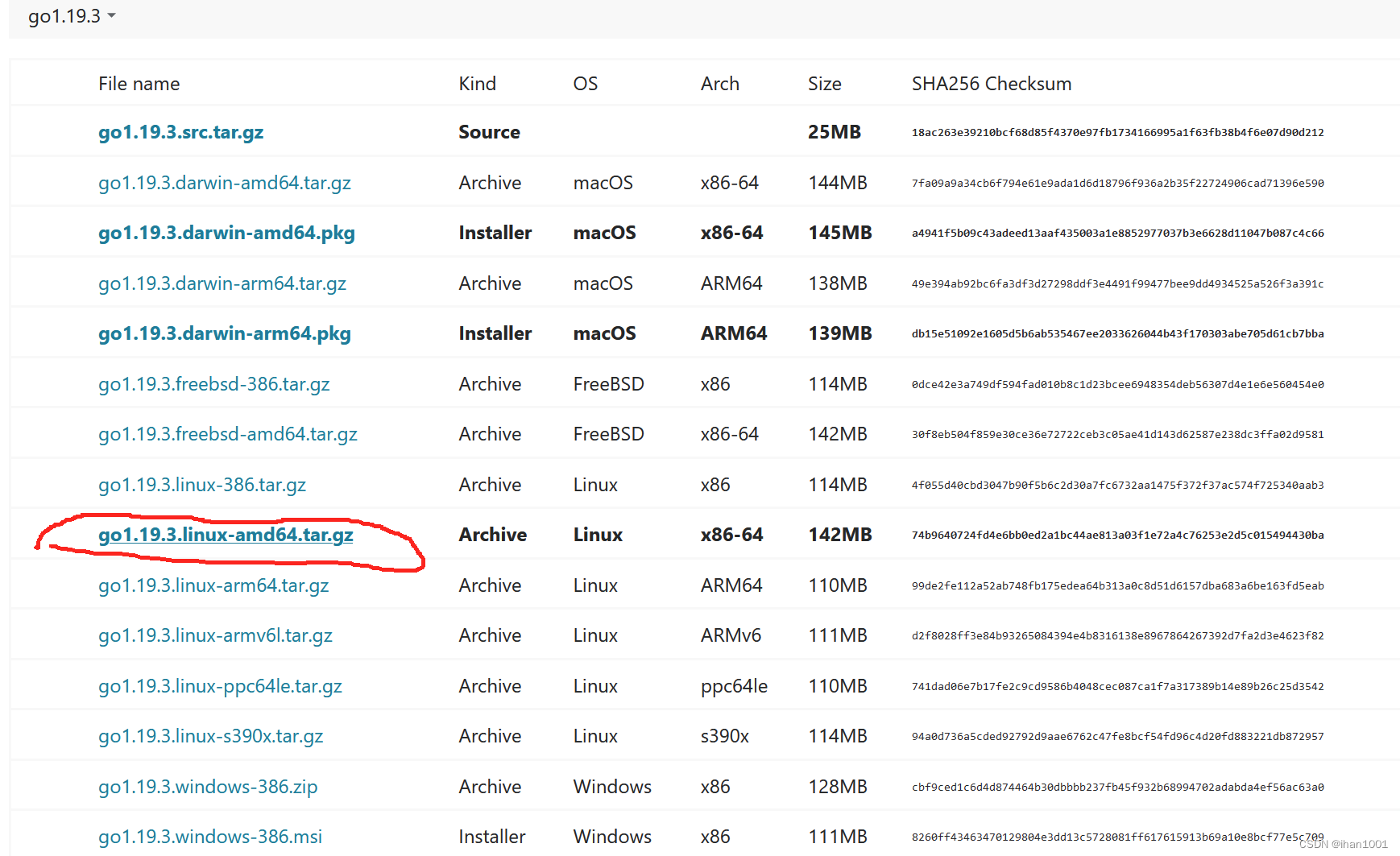The height and width of the screenshot is (856, 1400).
Task: Select the OS column header
Action: 586,84
